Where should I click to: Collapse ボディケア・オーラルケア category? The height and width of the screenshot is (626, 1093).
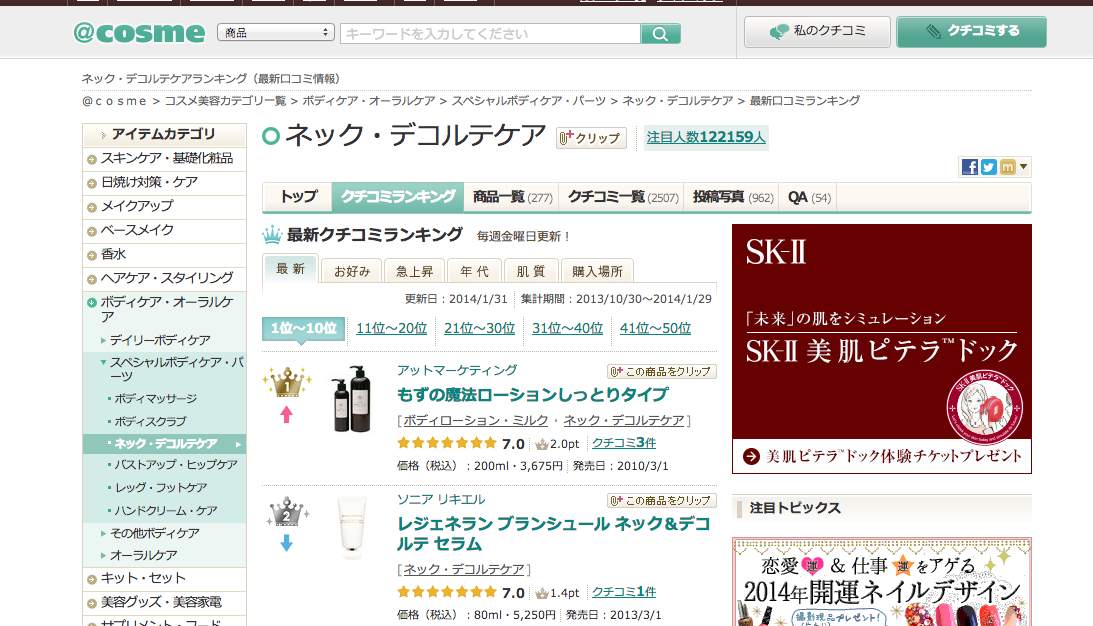click(165, 310)
